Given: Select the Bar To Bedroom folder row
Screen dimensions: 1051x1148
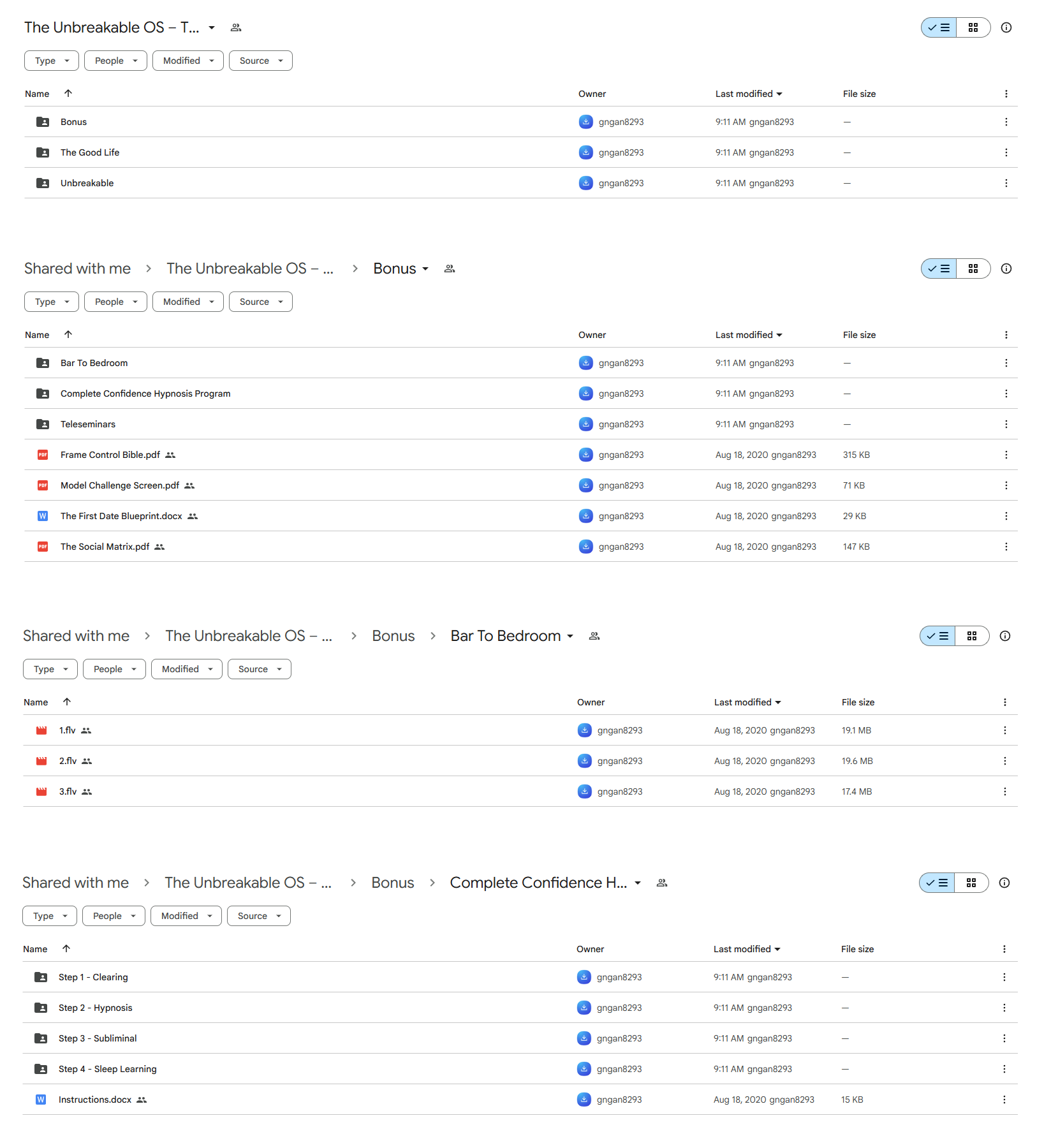Looking at the screenshot, I should (521, 363).
